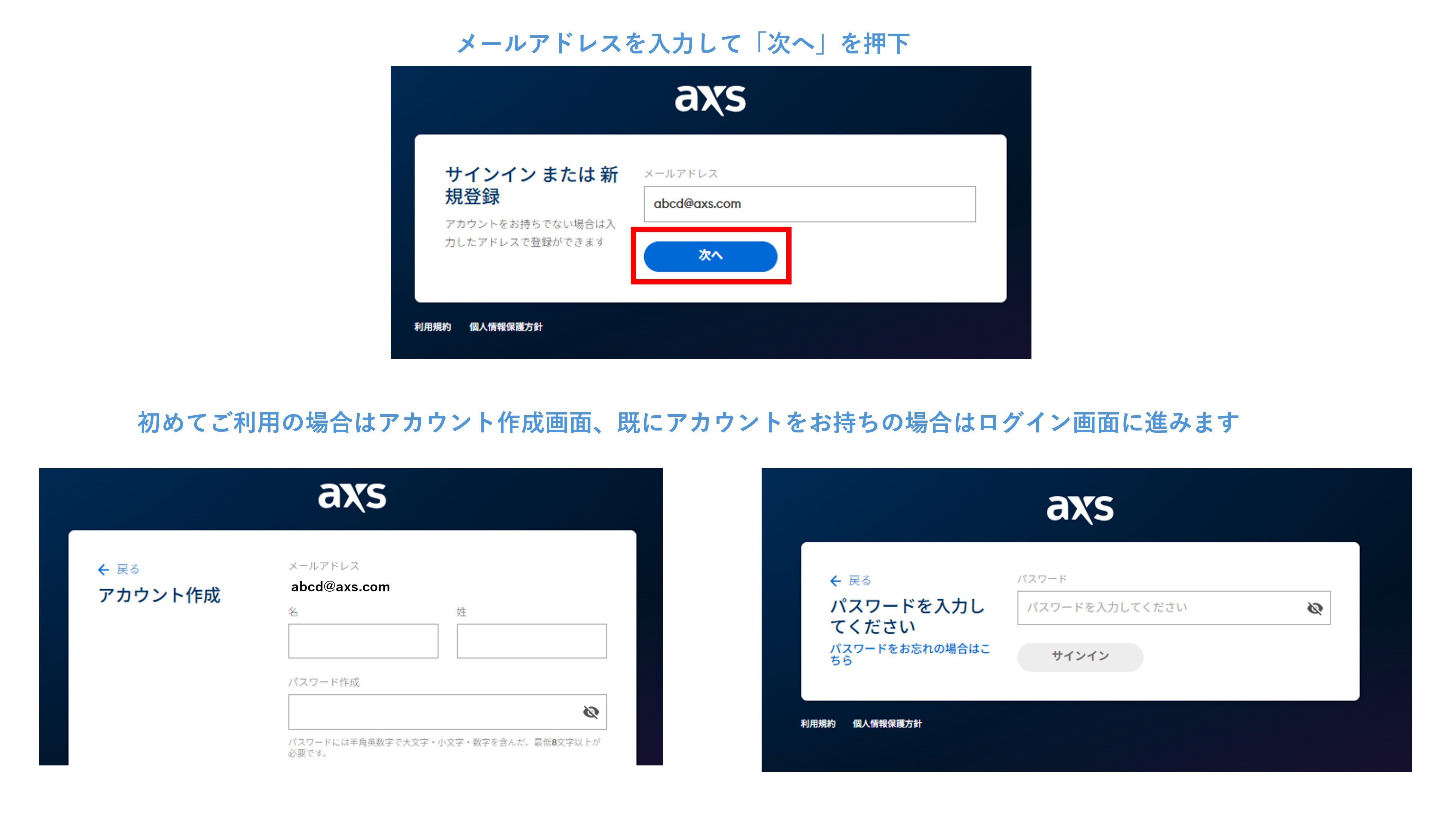The width and height of the screenshot is (1456, 817).
Task: Open 個人情報保護方針 link under the password card
Action: [x=887, y=724]
